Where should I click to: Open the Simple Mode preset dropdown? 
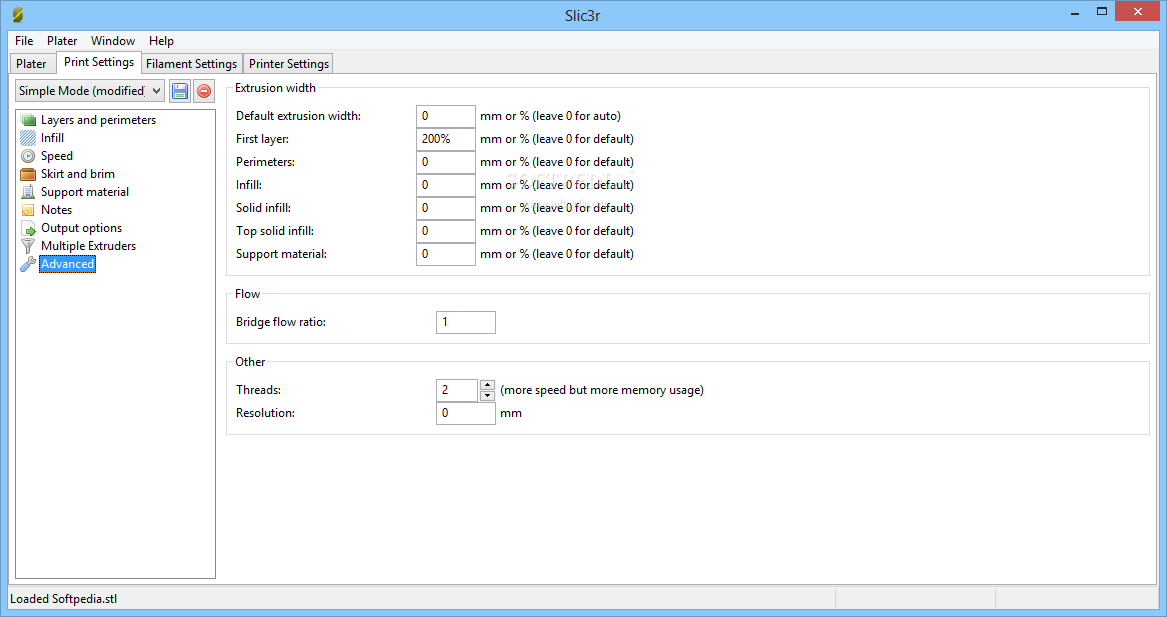pyautogui.click(x=89, y=91)
